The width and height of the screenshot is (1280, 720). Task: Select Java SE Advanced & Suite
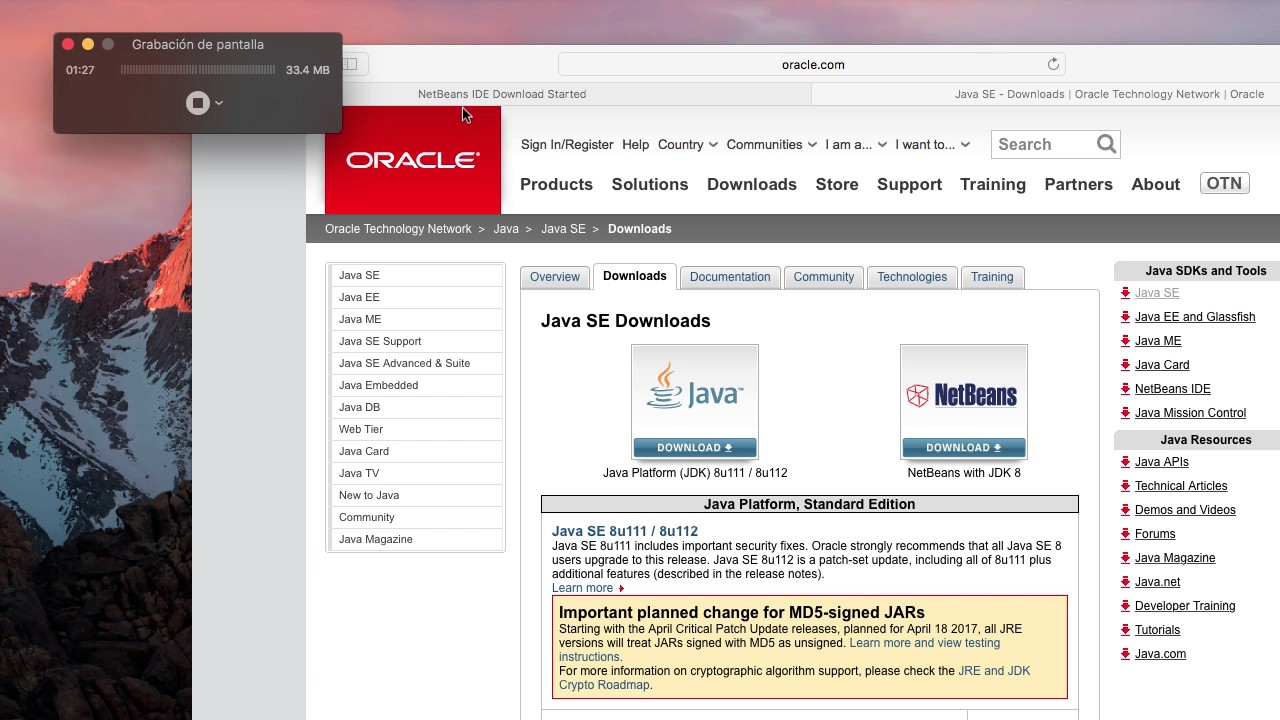415,363
